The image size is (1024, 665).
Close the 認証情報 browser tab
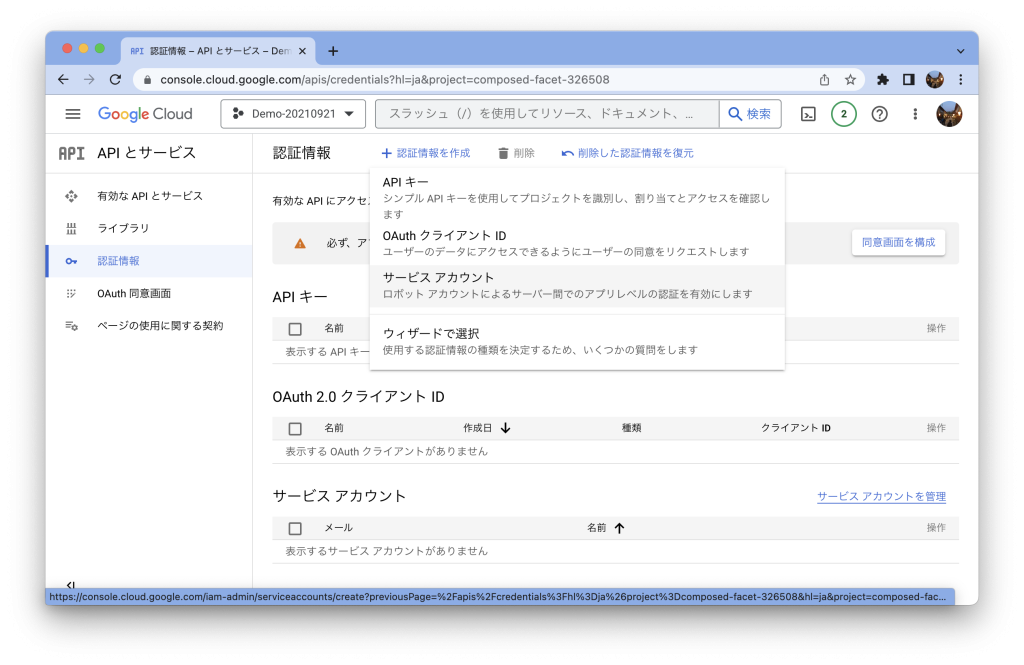tap(302, 51)
